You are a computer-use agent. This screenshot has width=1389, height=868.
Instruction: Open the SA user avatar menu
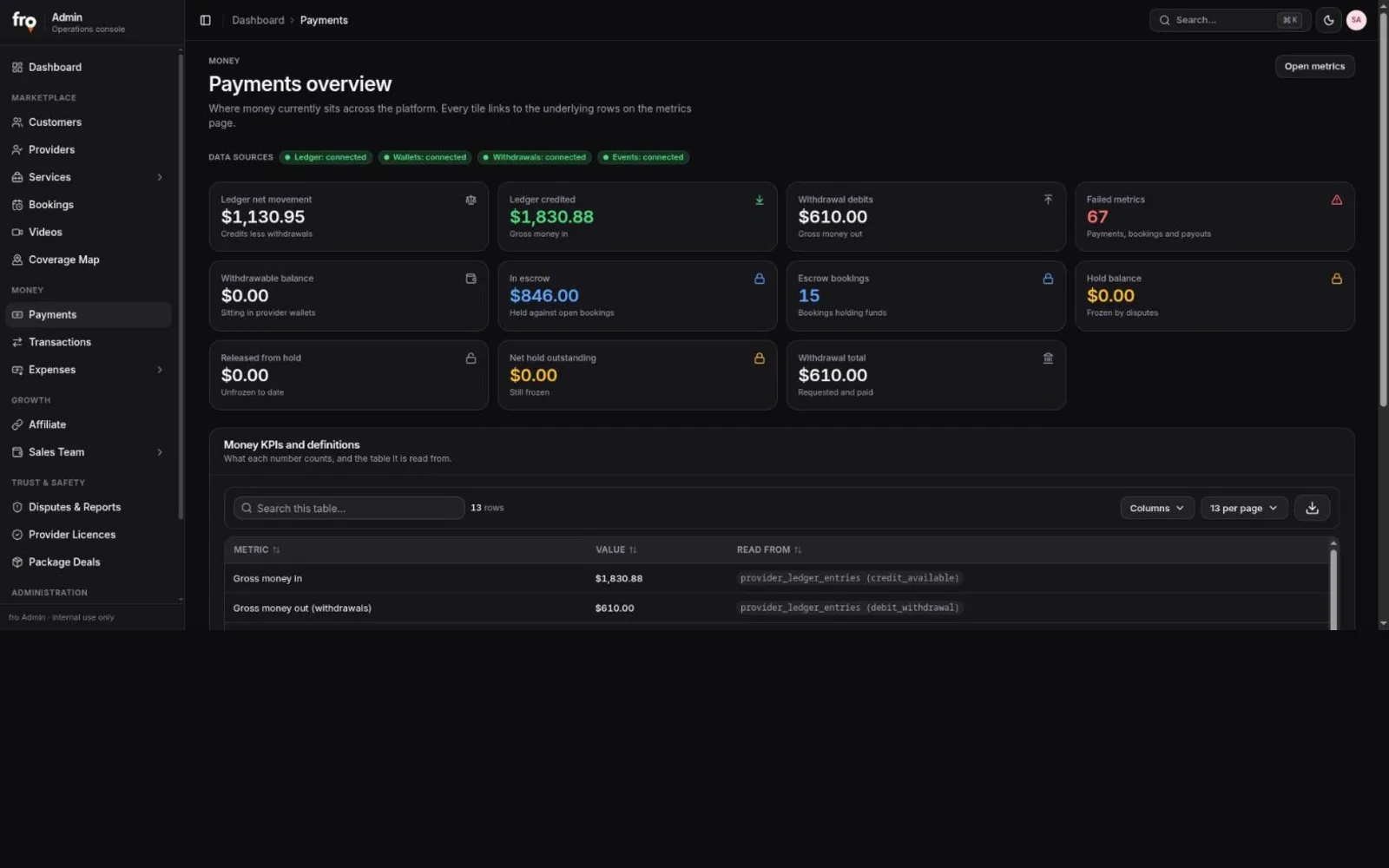pos(1356,20)
